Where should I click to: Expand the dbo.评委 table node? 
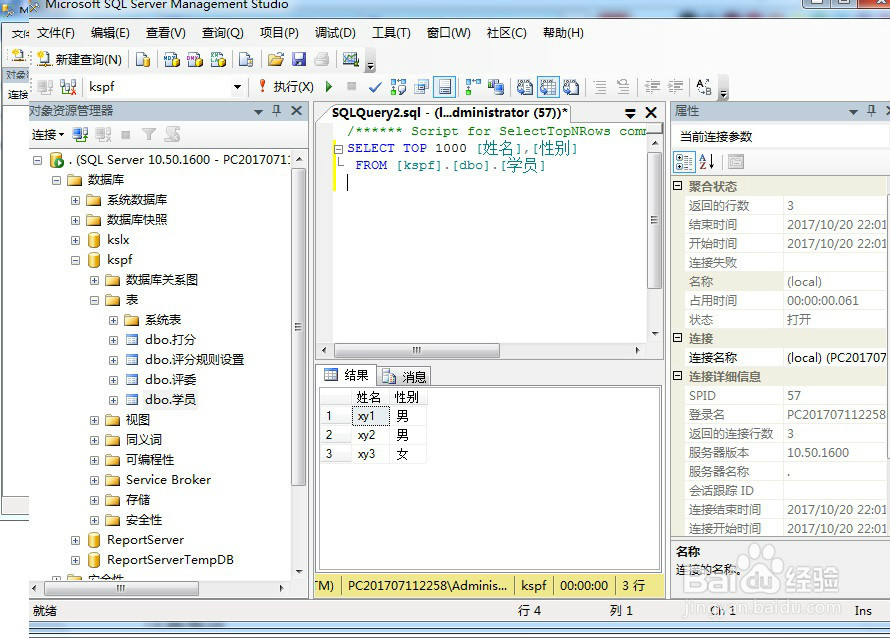pos(113,380)
